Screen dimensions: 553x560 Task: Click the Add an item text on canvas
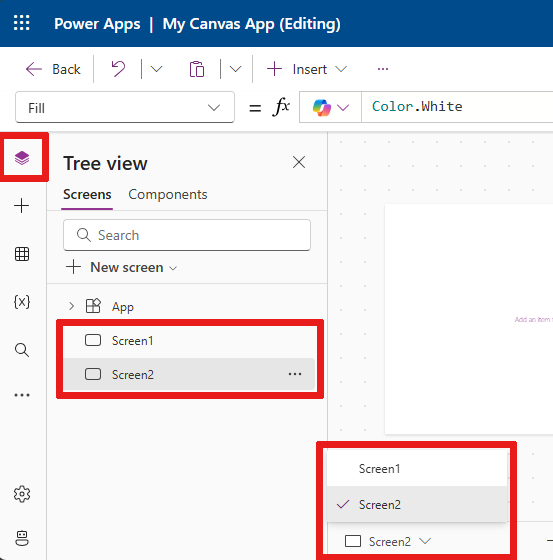(533, 320)
